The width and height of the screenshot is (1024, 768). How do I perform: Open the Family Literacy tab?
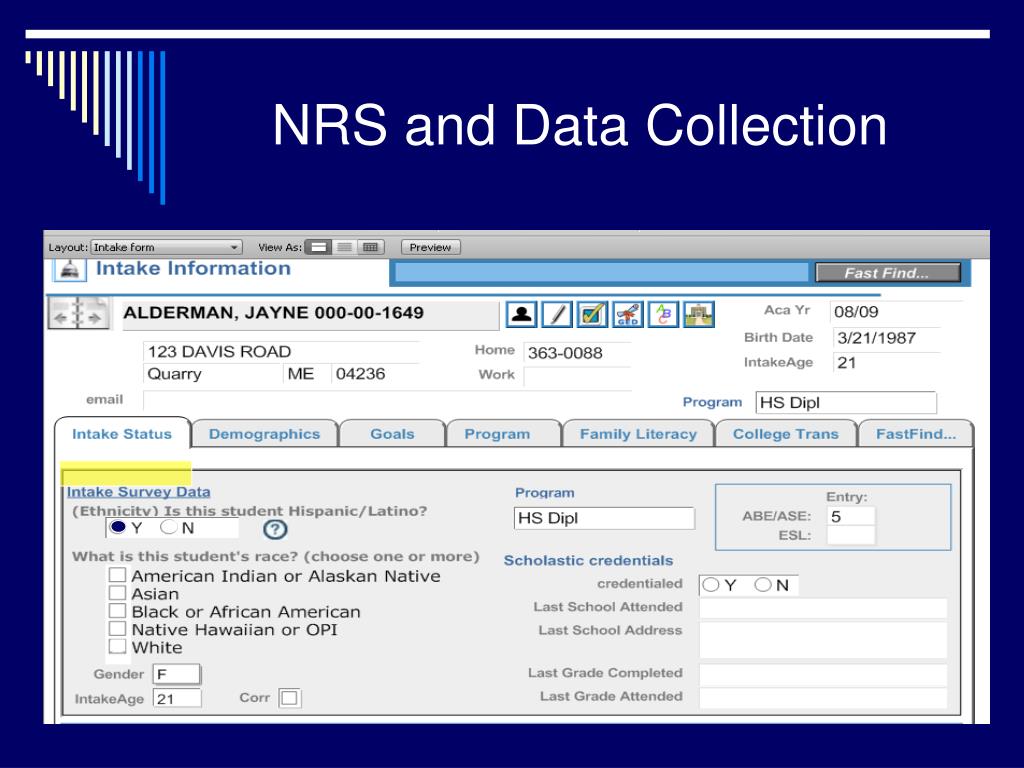[638, 434]
